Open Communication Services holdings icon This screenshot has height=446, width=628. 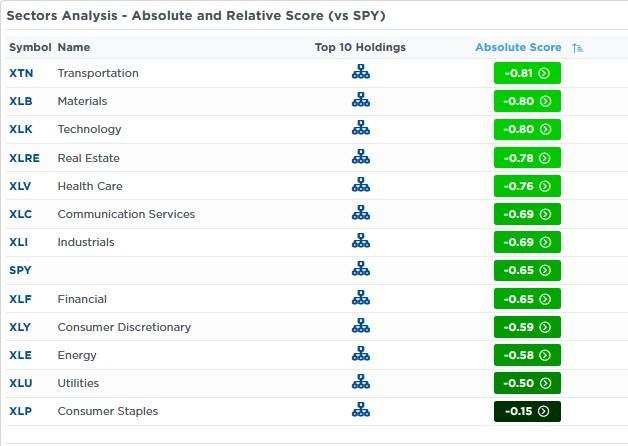pyautogui.click(x=361, y=214)
